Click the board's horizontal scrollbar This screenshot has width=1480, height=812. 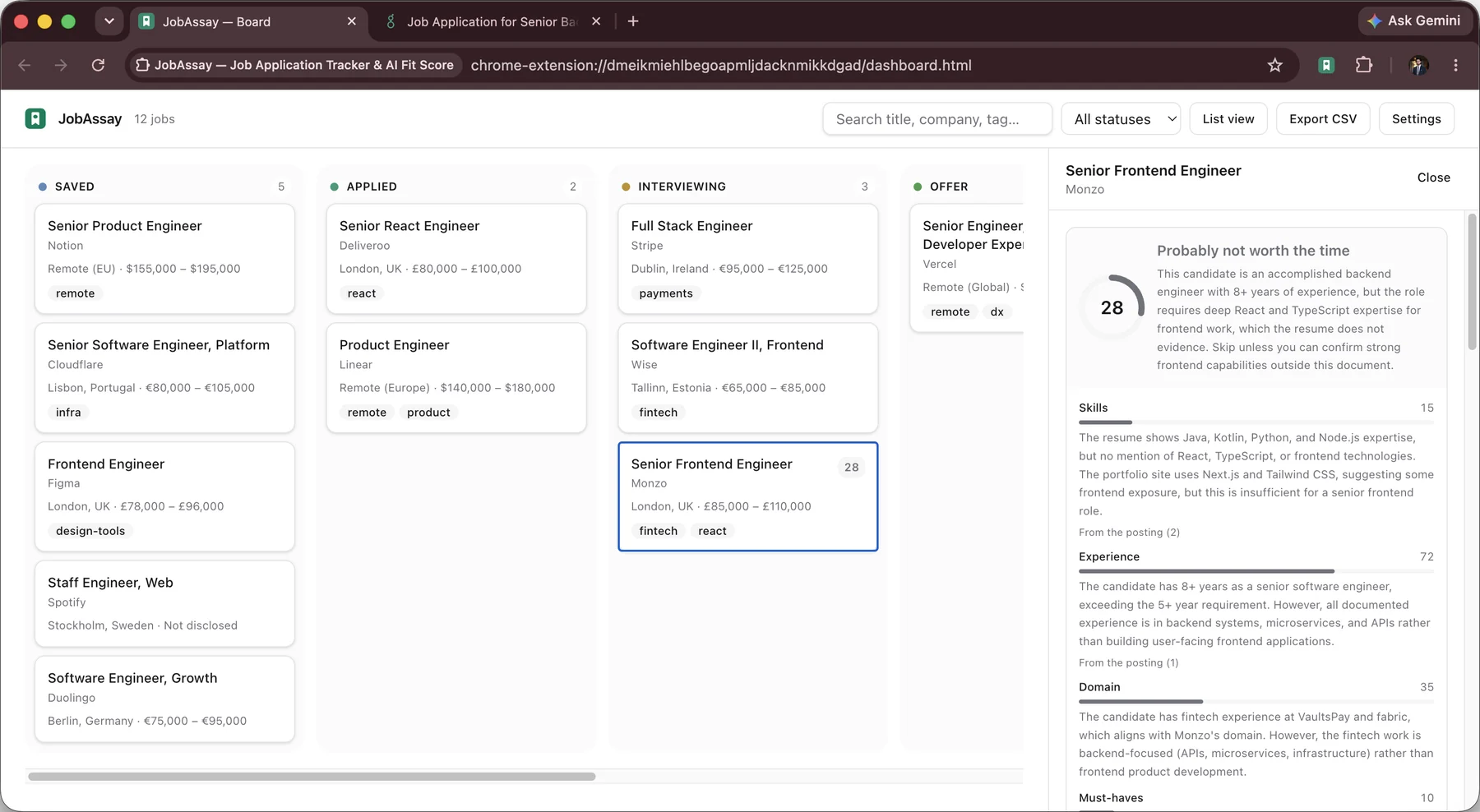pos(312,777)
